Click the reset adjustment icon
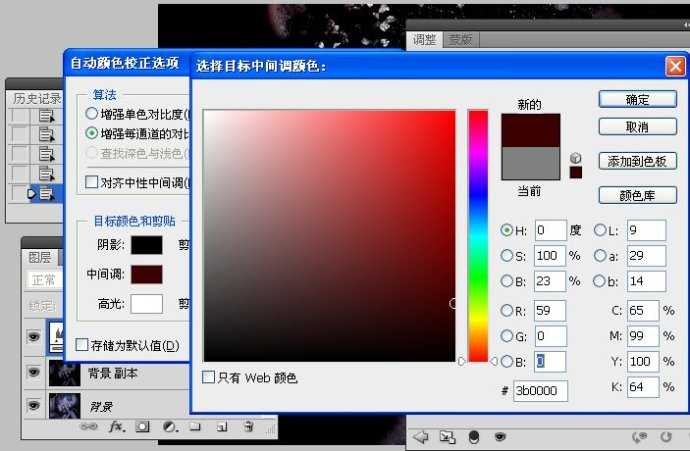 [x=666, y=437]
